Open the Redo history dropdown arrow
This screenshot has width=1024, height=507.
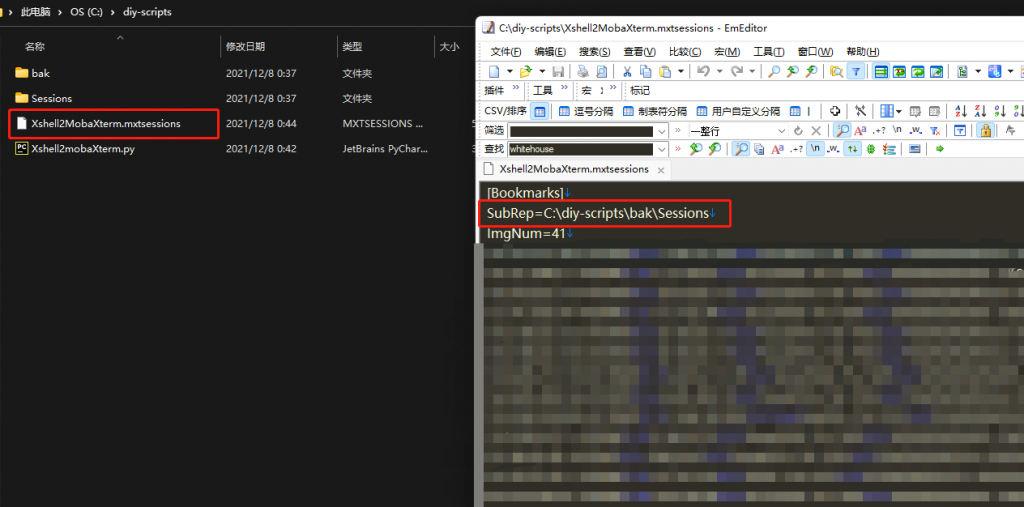click(752, 71)
